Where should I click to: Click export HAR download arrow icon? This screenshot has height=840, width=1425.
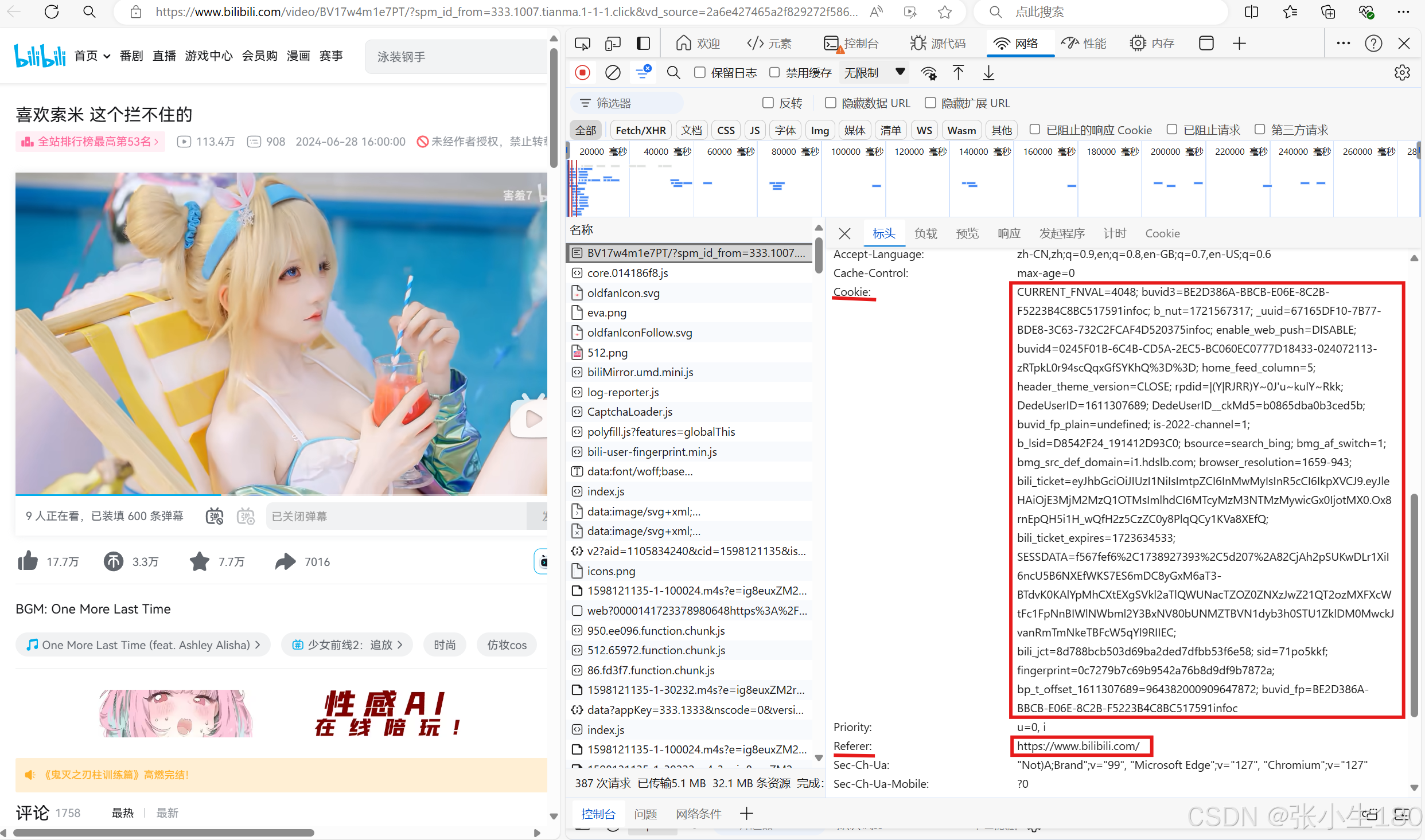click(988, 73)
